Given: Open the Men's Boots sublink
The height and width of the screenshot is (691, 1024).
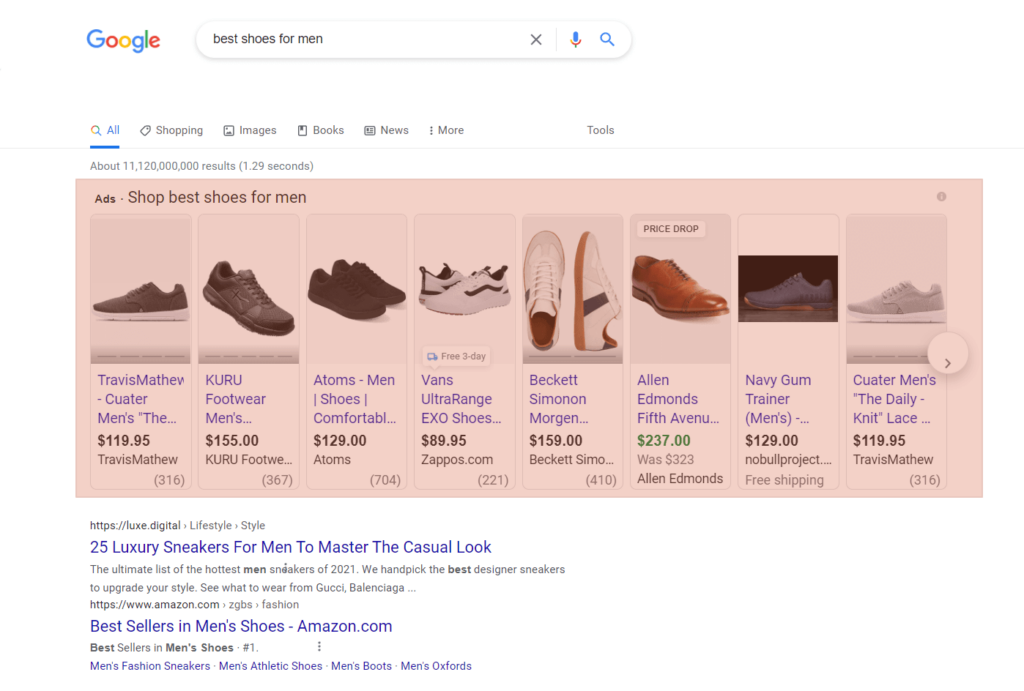Looking at the screenshot, I should [x=361, y=666].
